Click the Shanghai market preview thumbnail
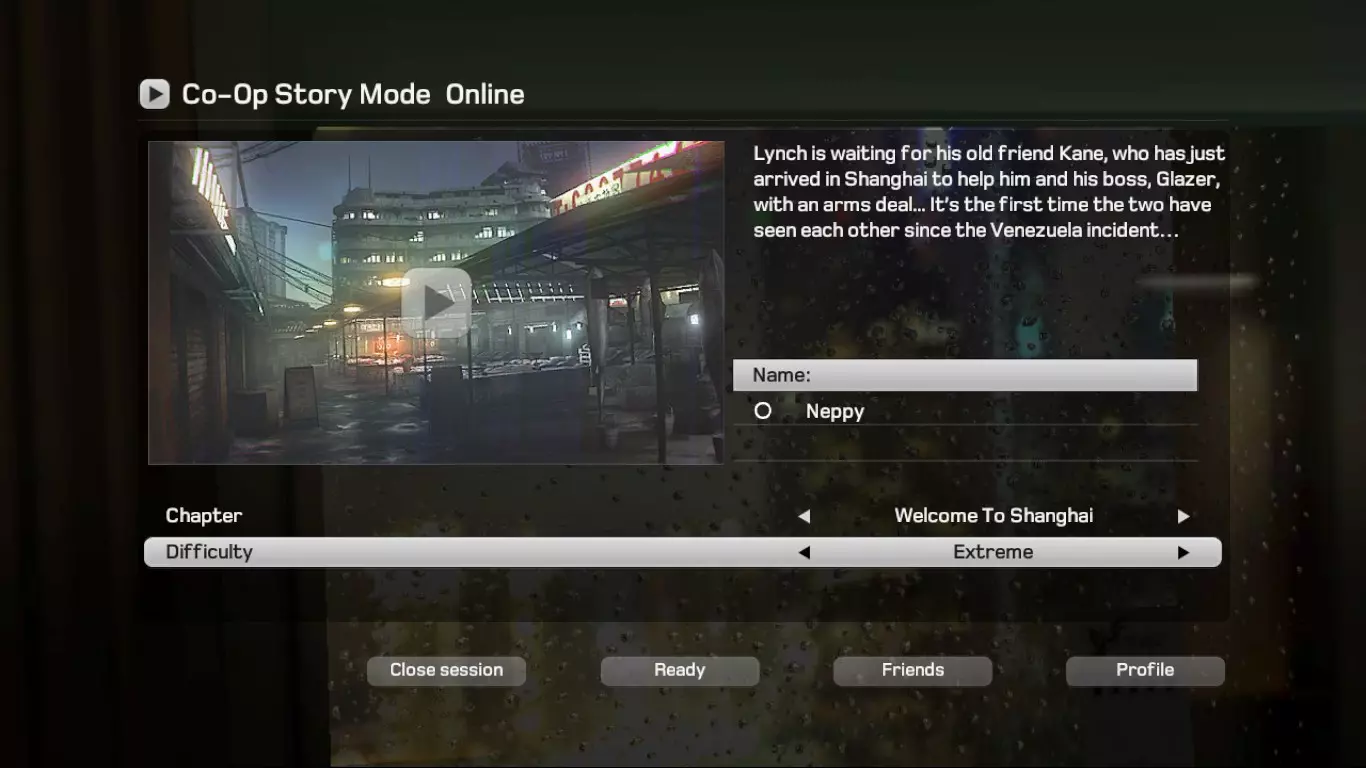The width and height of the screenshot is (1366, 768). click(x=436, y=303)
